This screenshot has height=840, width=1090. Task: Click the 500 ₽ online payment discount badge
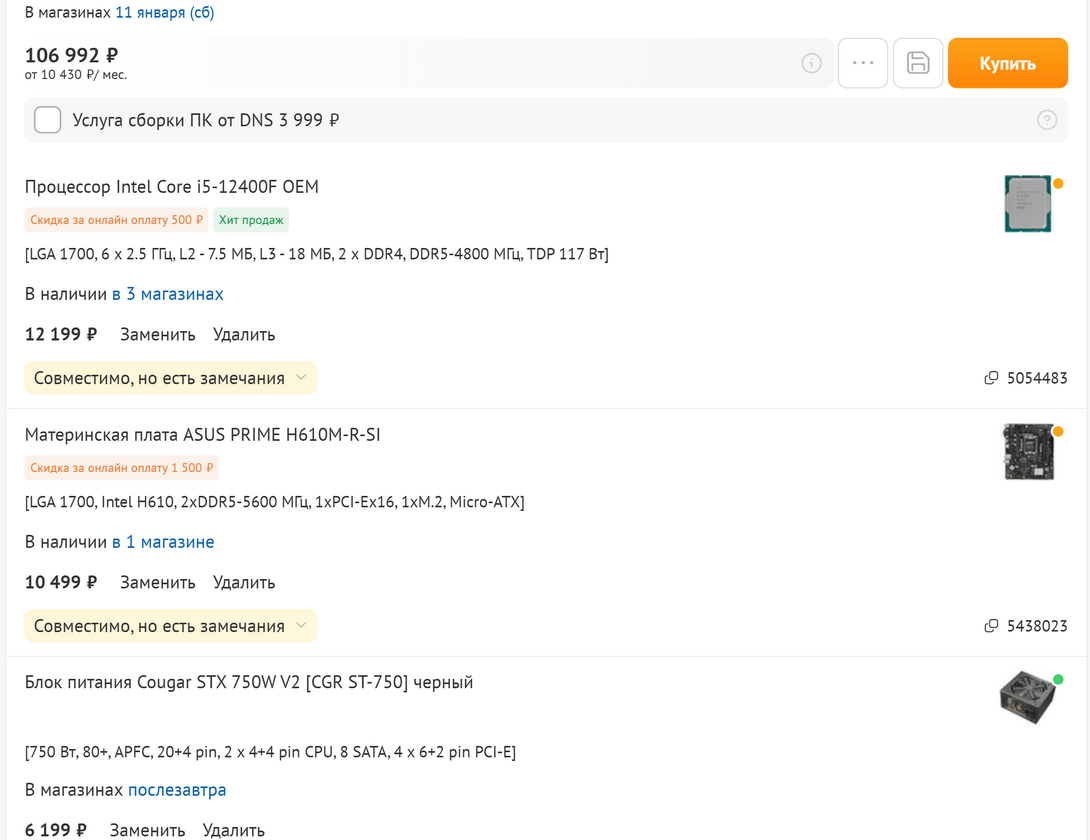117,220
